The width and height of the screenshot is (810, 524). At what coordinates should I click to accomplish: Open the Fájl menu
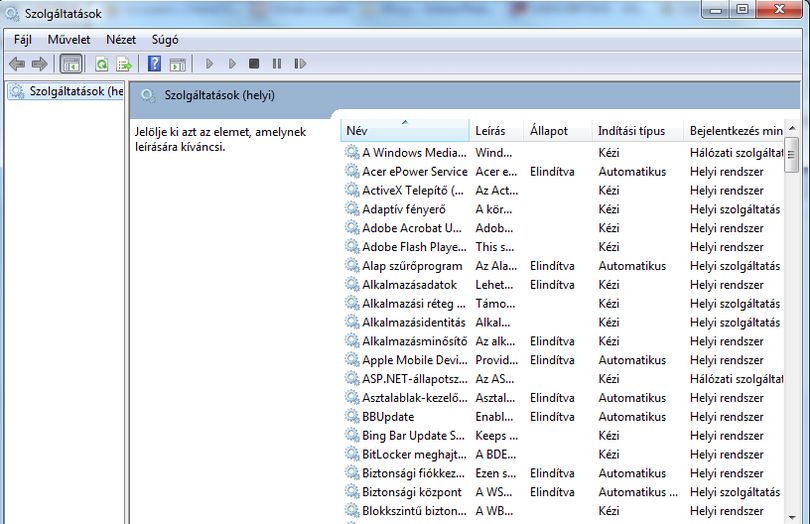point(23,40)
